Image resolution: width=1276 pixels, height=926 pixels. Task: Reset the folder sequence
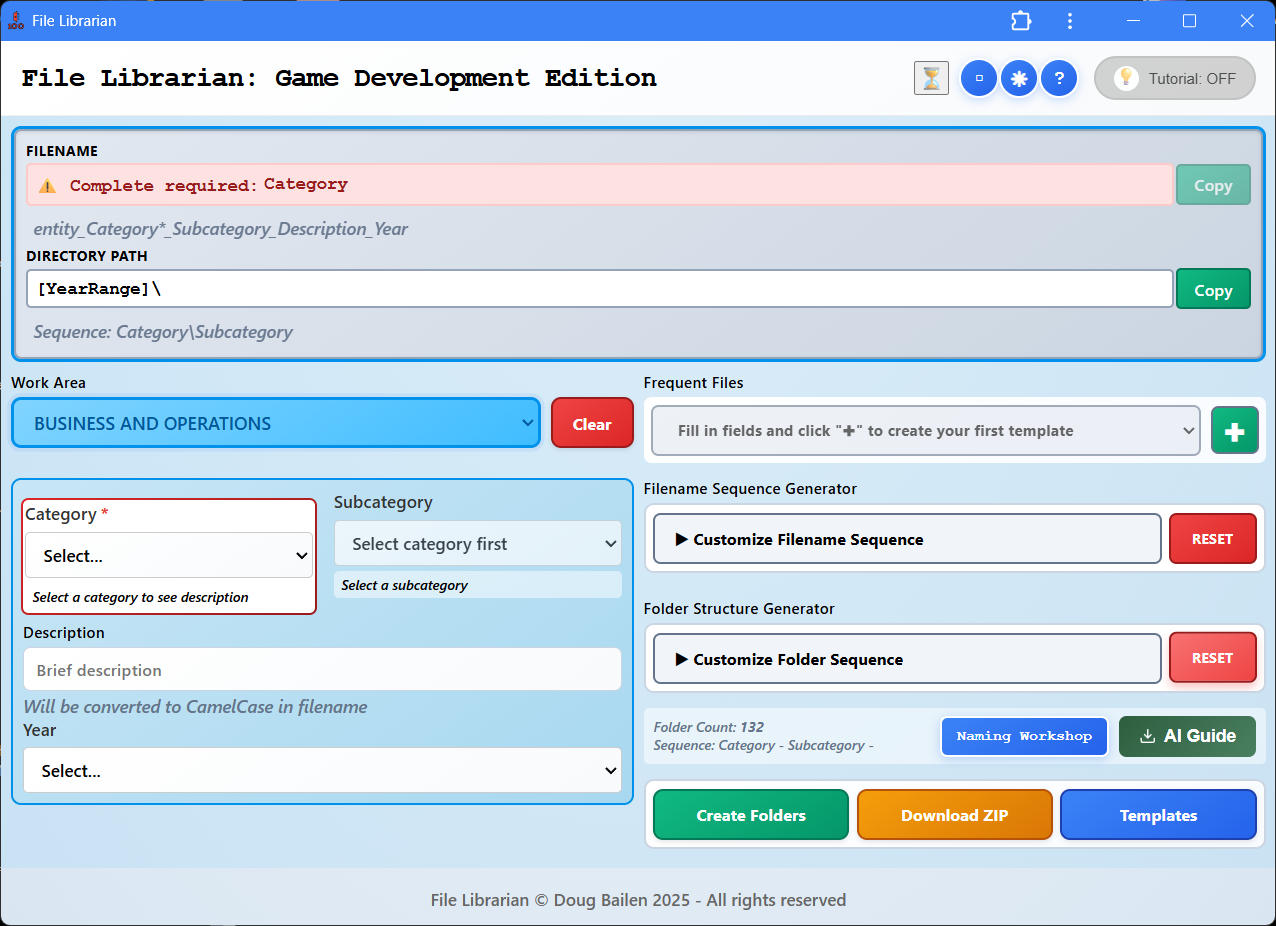1212,658
